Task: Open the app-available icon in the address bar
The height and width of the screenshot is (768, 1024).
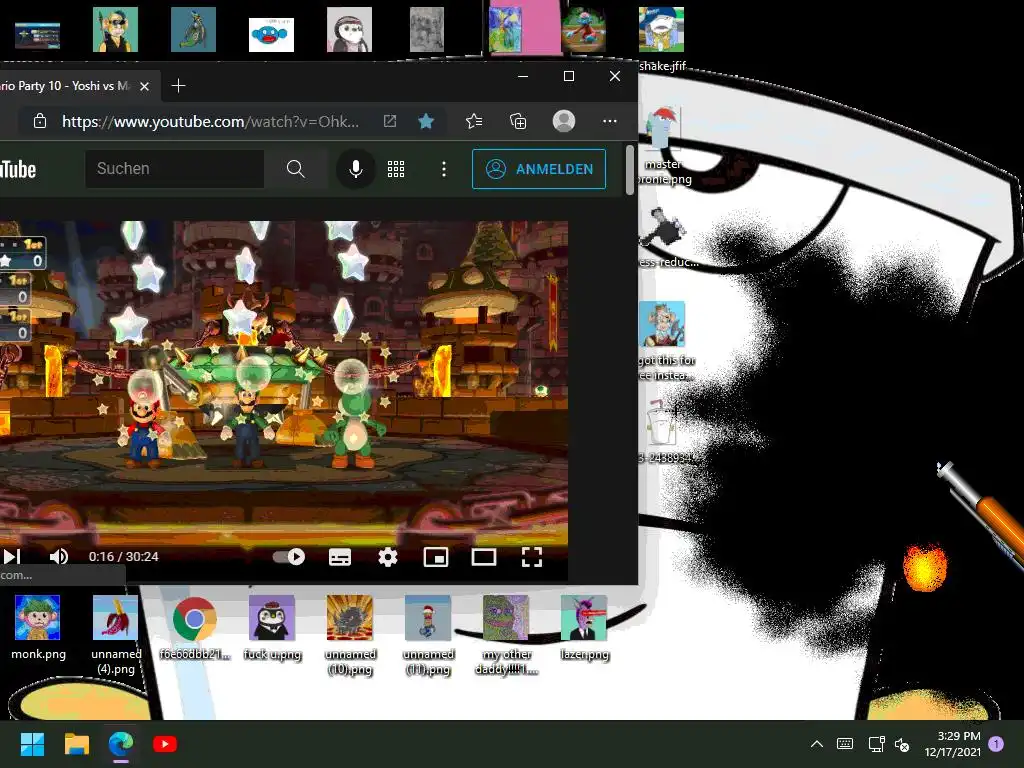Action: [x=389, y=121]
